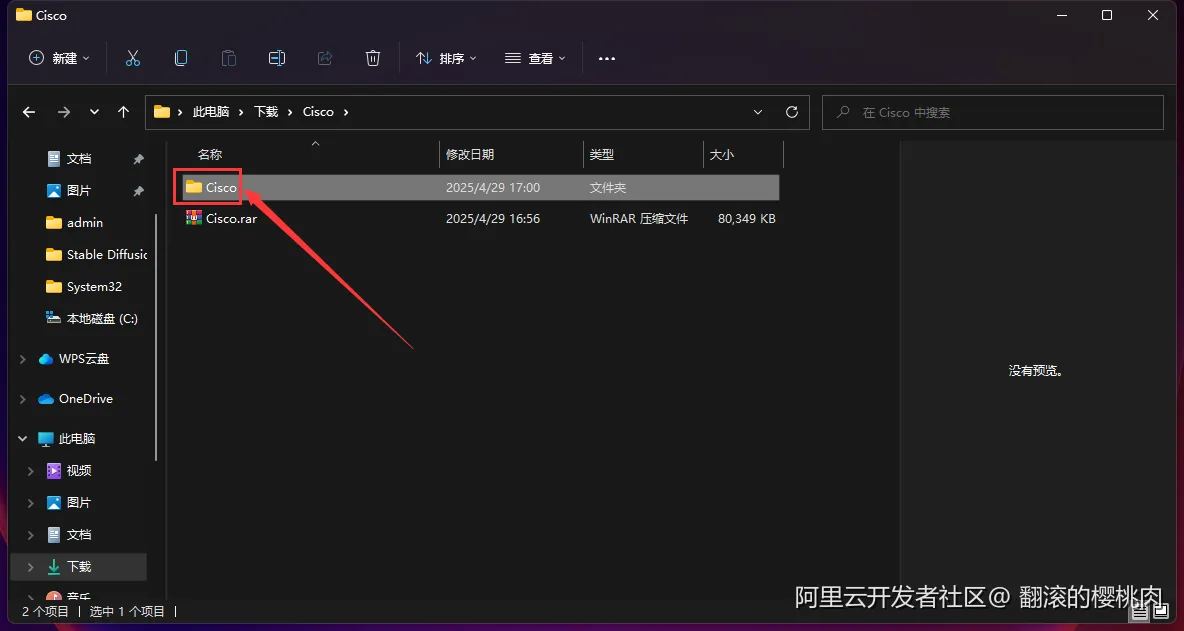Collapse the 此电脑 tree node
The image size is (1184, 631).
(x=23, y=439)
